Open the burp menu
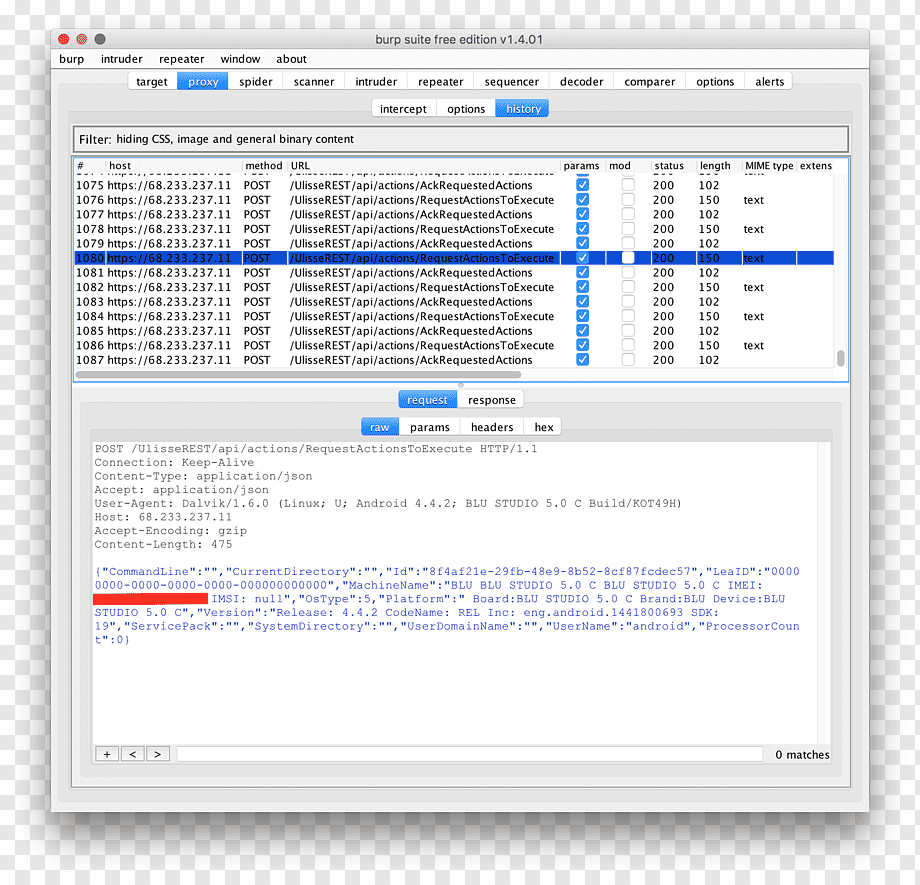The width and height of the screenshot is (920, 885). 72,59
